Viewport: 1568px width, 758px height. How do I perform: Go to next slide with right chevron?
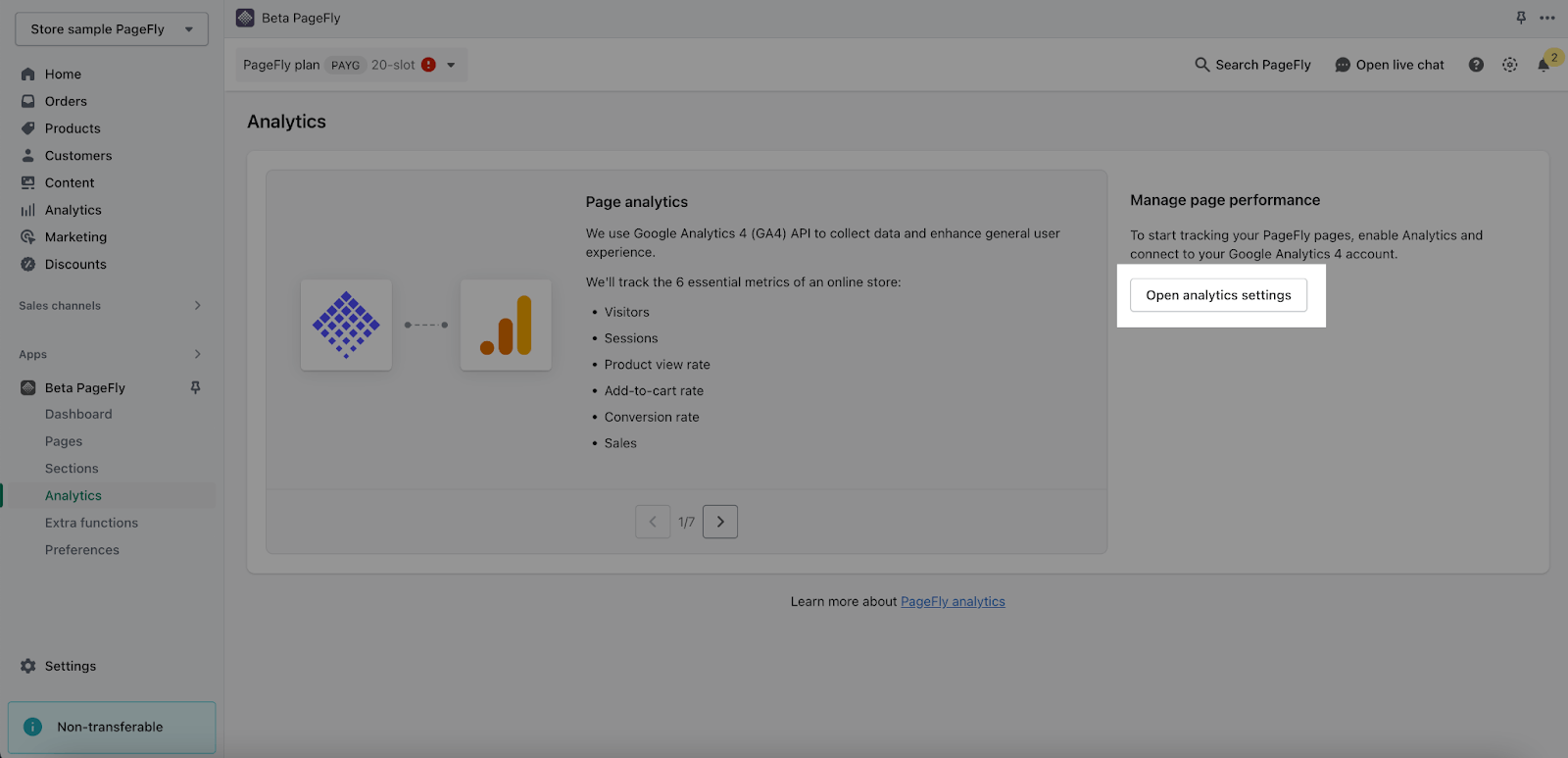point(720,522)
